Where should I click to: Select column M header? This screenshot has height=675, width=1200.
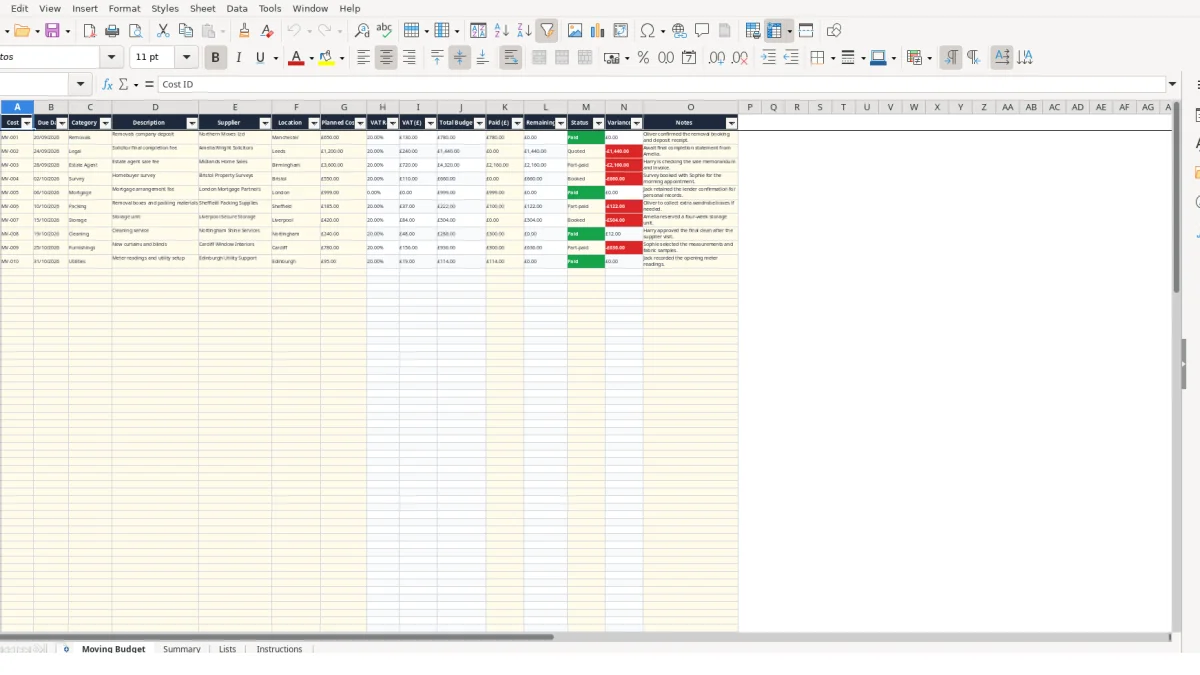coord(586,107)
